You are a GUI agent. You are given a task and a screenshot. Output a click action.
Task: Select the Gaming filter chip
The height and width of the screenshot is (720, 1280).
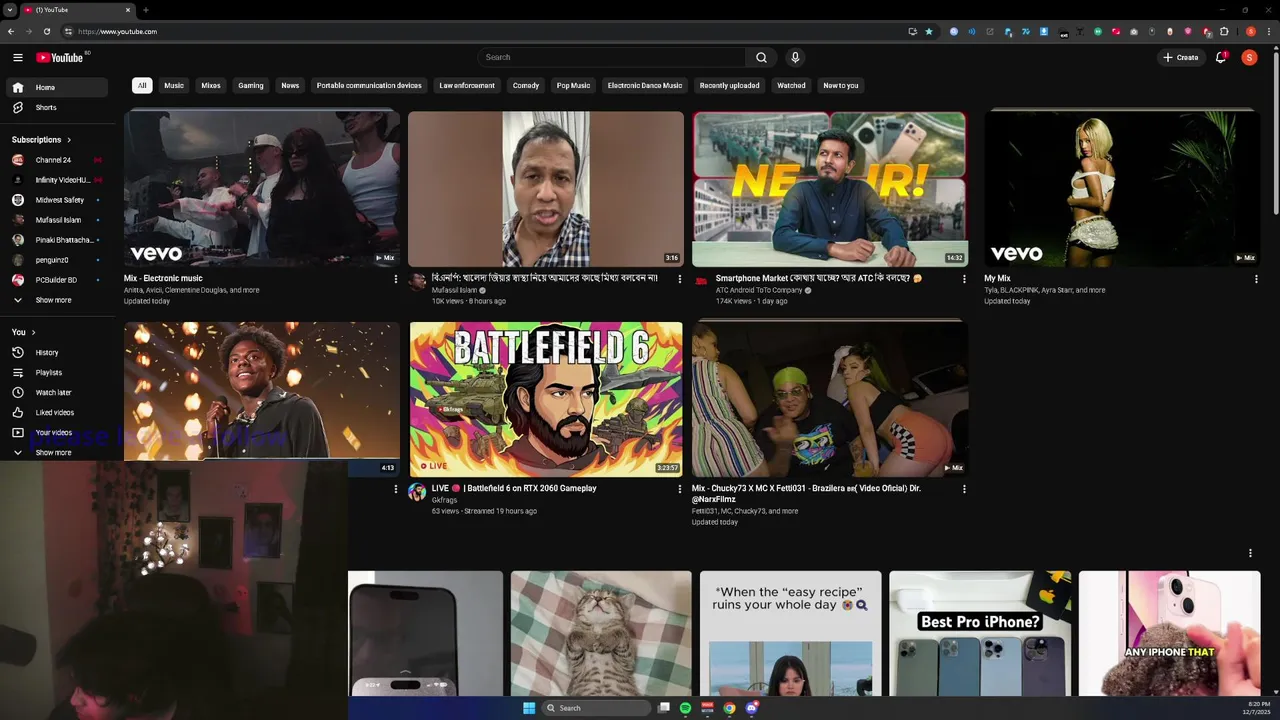pyautogui.click(x=251, y=85)
